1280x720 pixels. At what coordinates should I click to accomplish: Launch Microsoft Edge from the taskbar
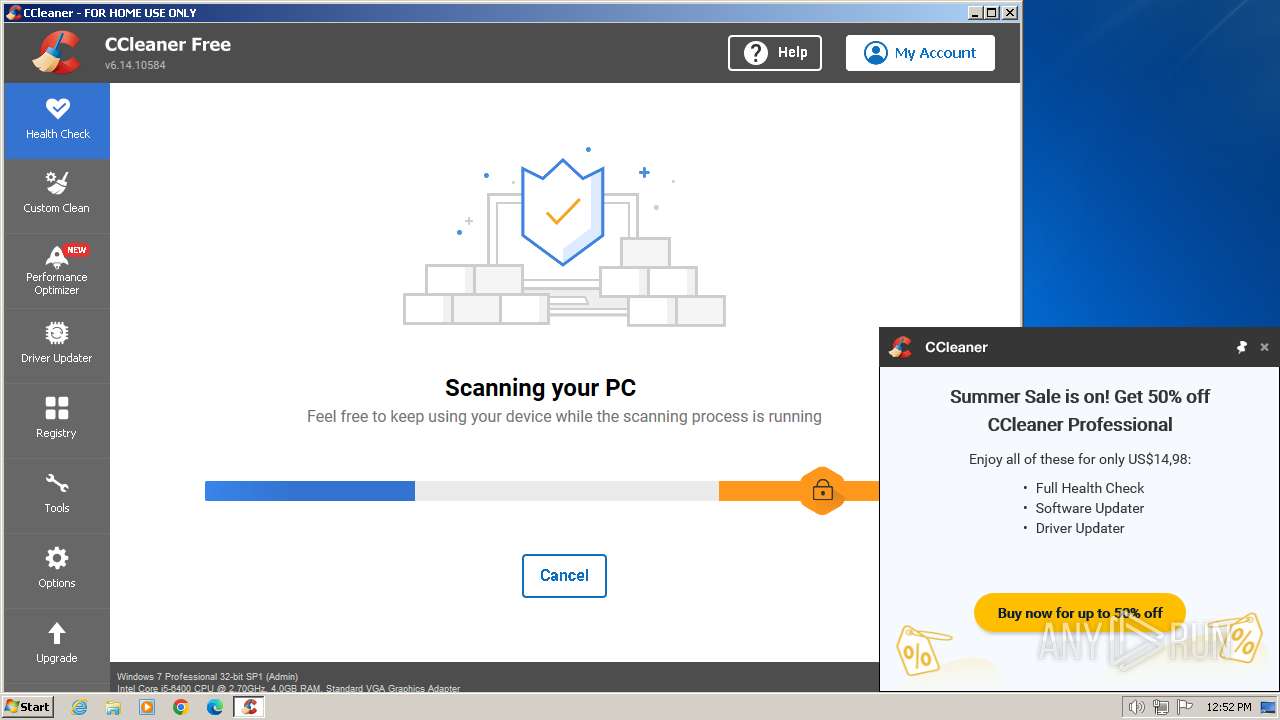point(215,707)
